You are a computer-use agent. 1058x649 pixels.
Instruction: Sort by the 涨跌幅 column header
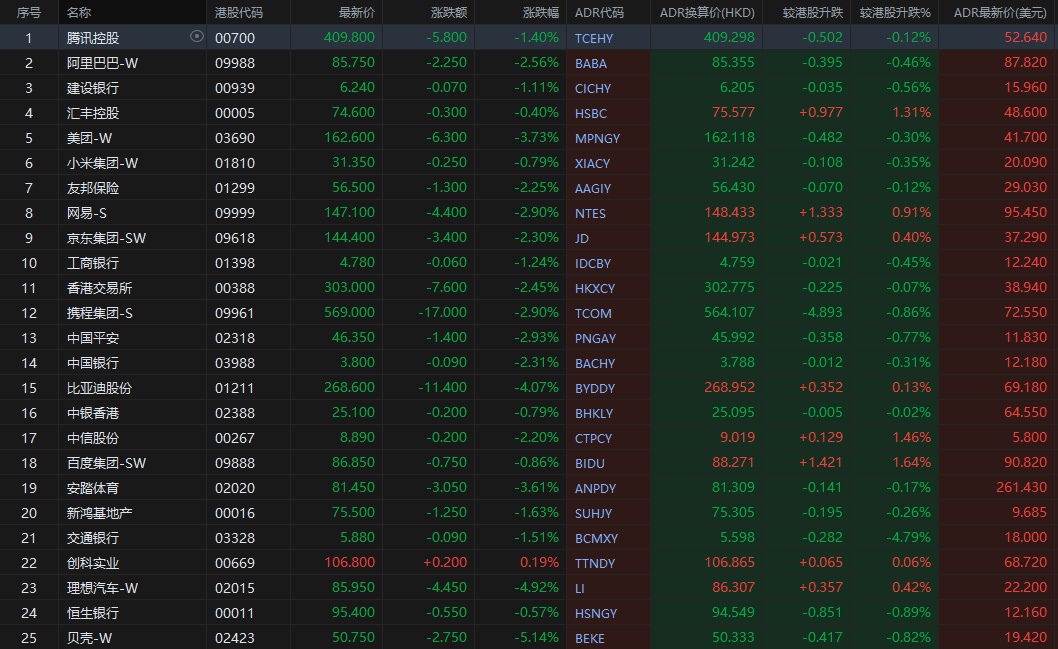tap(540, 12)
